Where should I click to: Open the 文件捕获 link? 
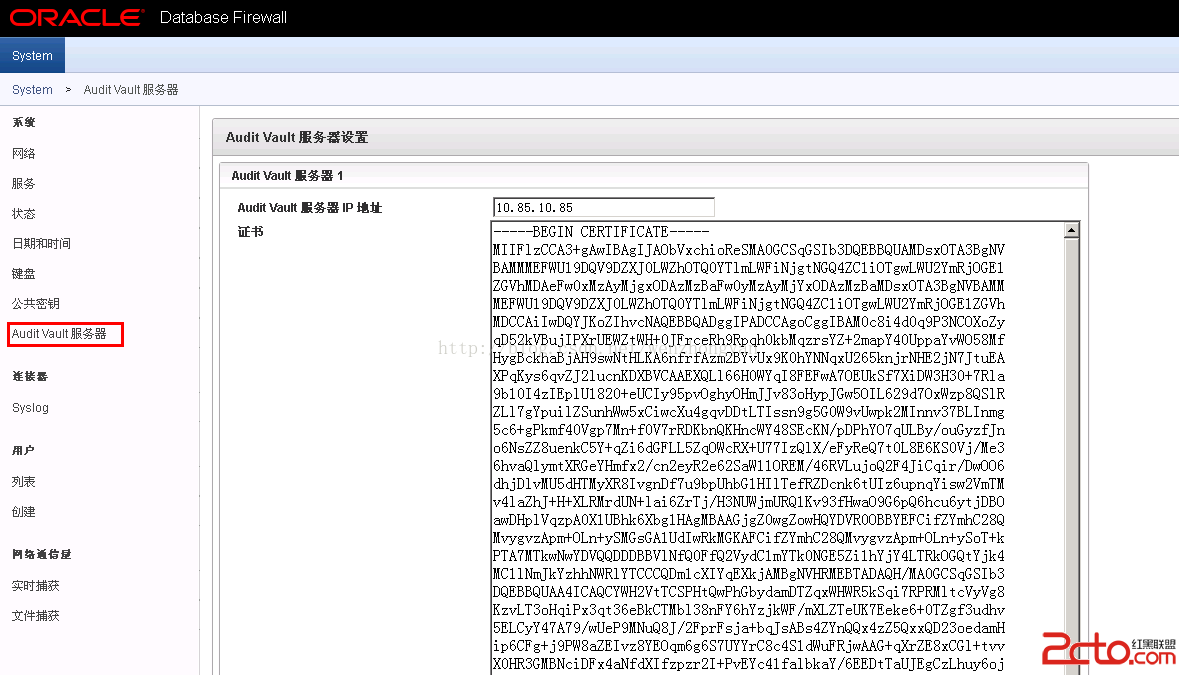click(x=35, y=616)
